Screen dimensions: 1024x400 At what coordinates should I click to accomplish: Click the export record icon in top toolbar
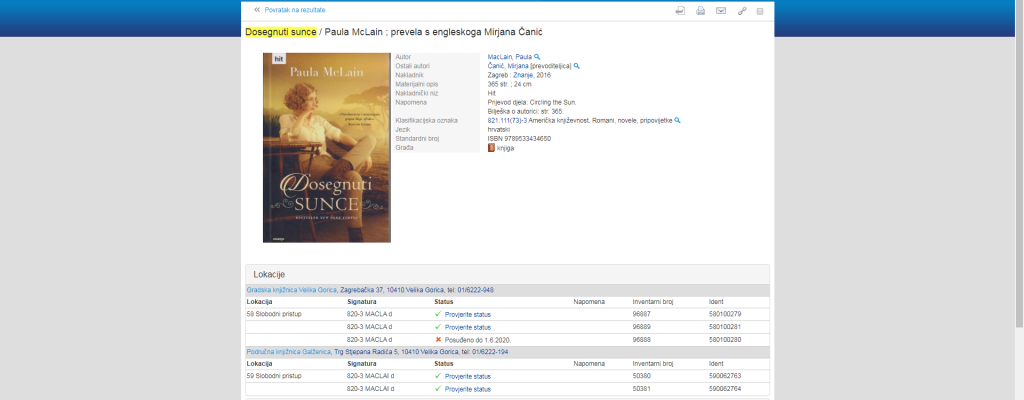pyautogui.click(x=680, y=10)
